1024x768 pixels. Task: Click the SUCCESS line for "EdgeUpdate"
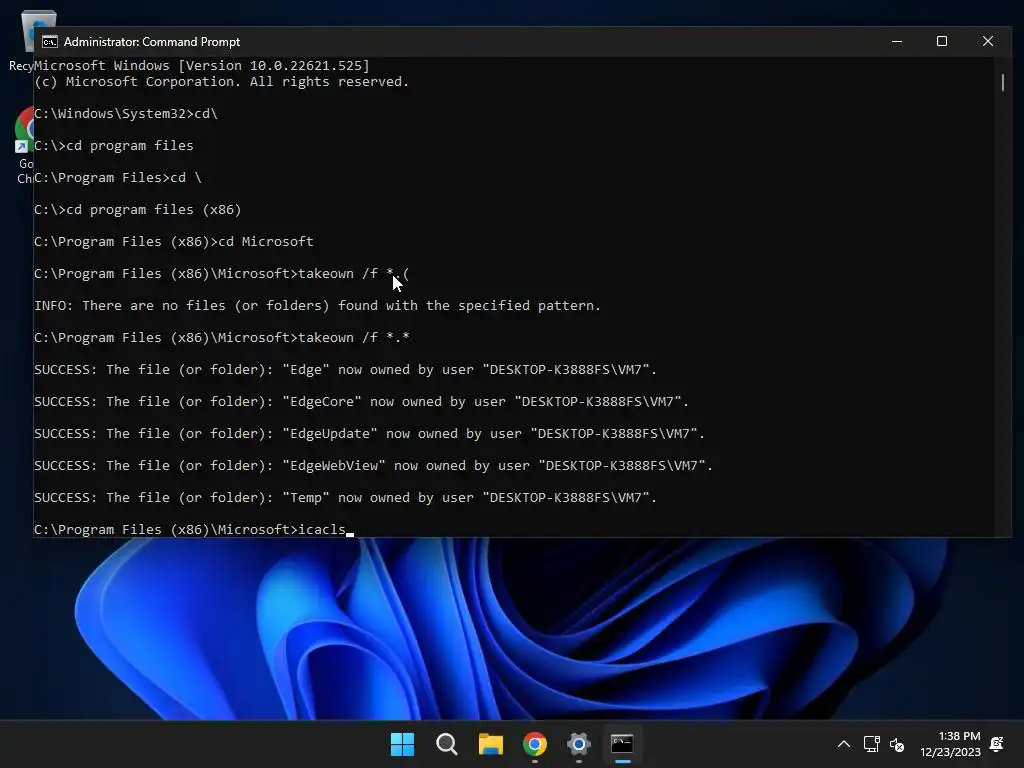click(370, 434)
